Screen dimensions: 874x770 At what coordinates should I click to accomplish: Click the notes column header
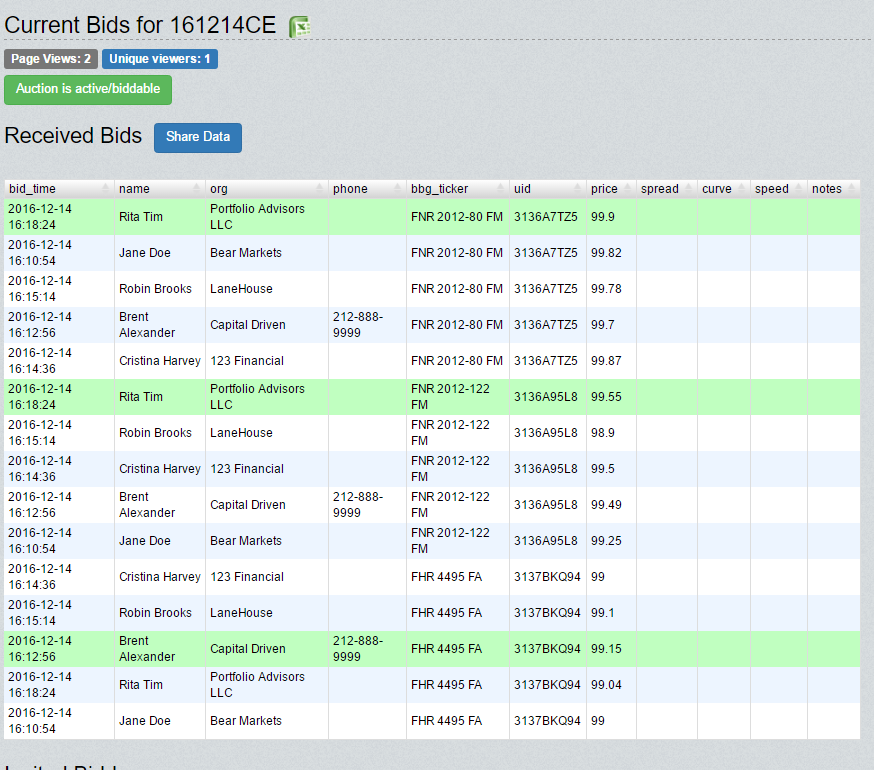click(x=827, y=189)
